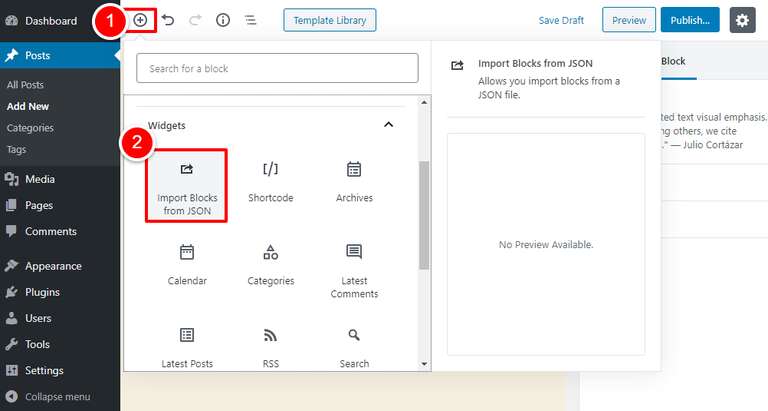Insert the Categories widget block
This screenshot has height=411, width=768.
click(x=270, y=265)
